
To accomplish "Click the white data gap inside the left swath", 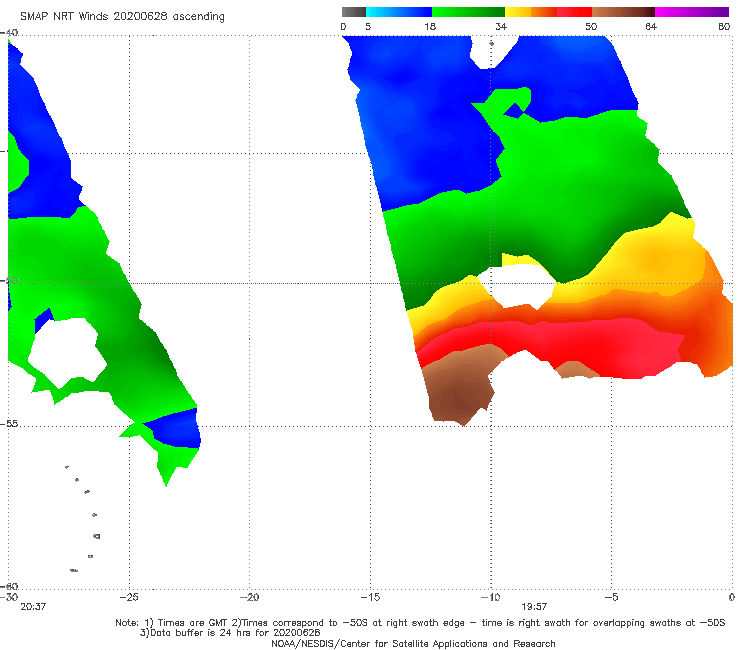I will point(66,352).
